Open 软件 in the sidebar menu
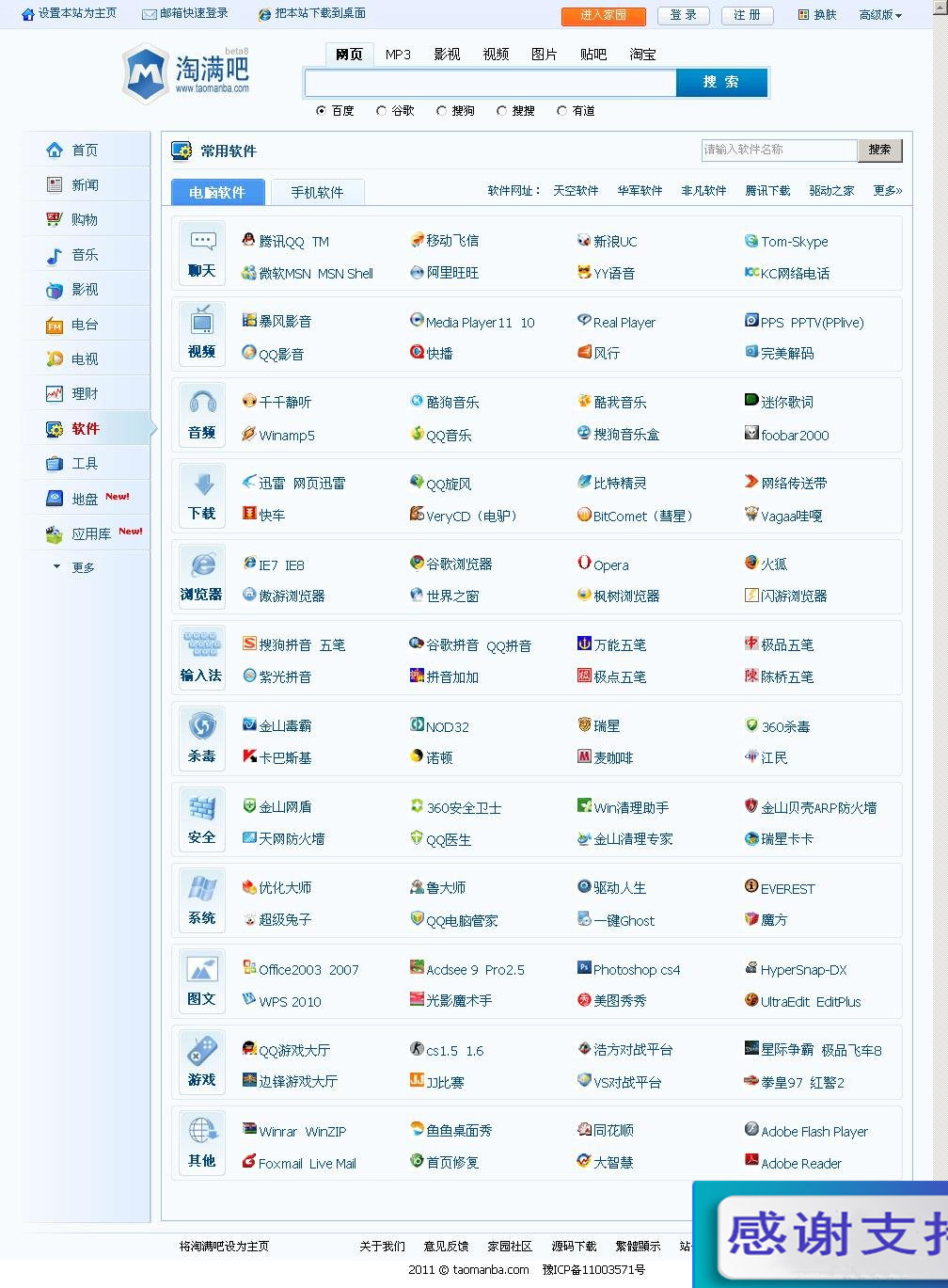948x1288 pixels. point(87,429)
